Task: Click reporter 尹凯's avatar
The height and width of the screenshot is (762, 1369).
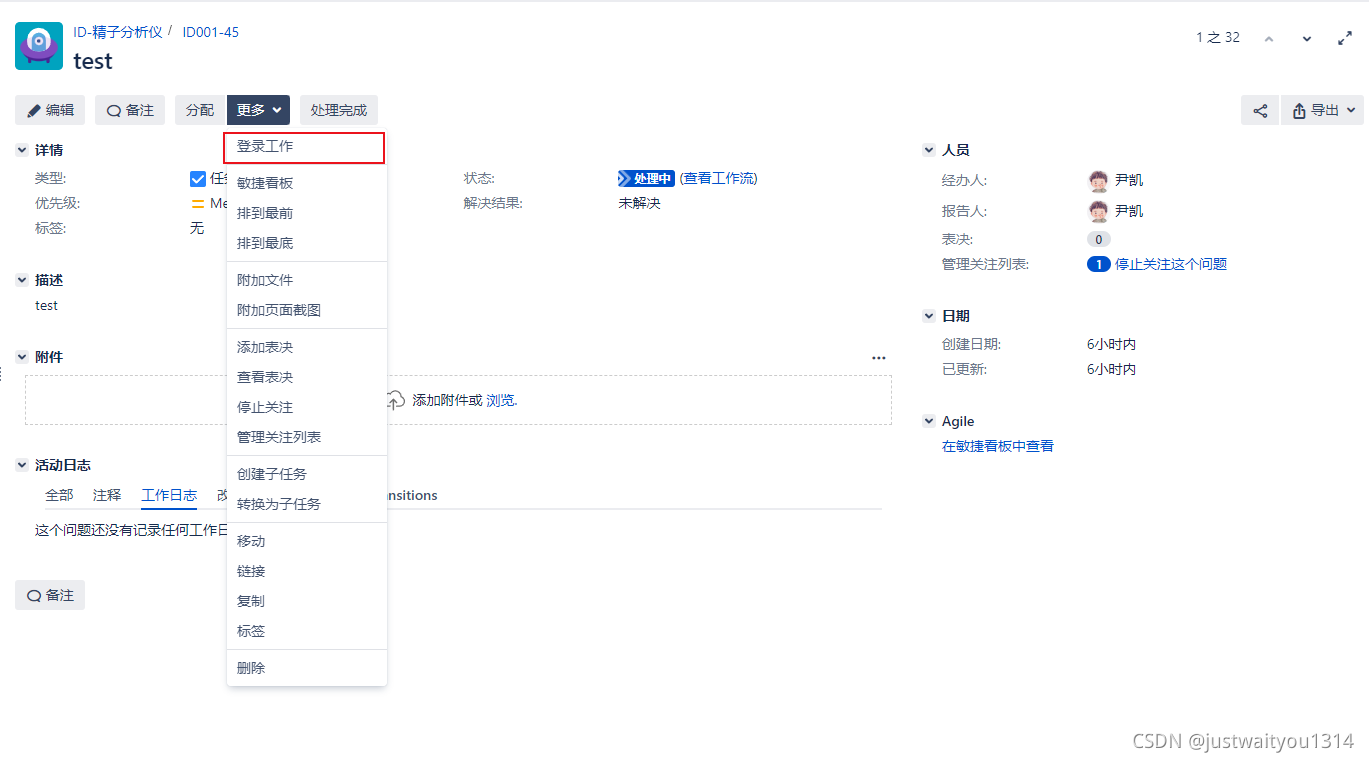Action: click(x=1098, y=210)
